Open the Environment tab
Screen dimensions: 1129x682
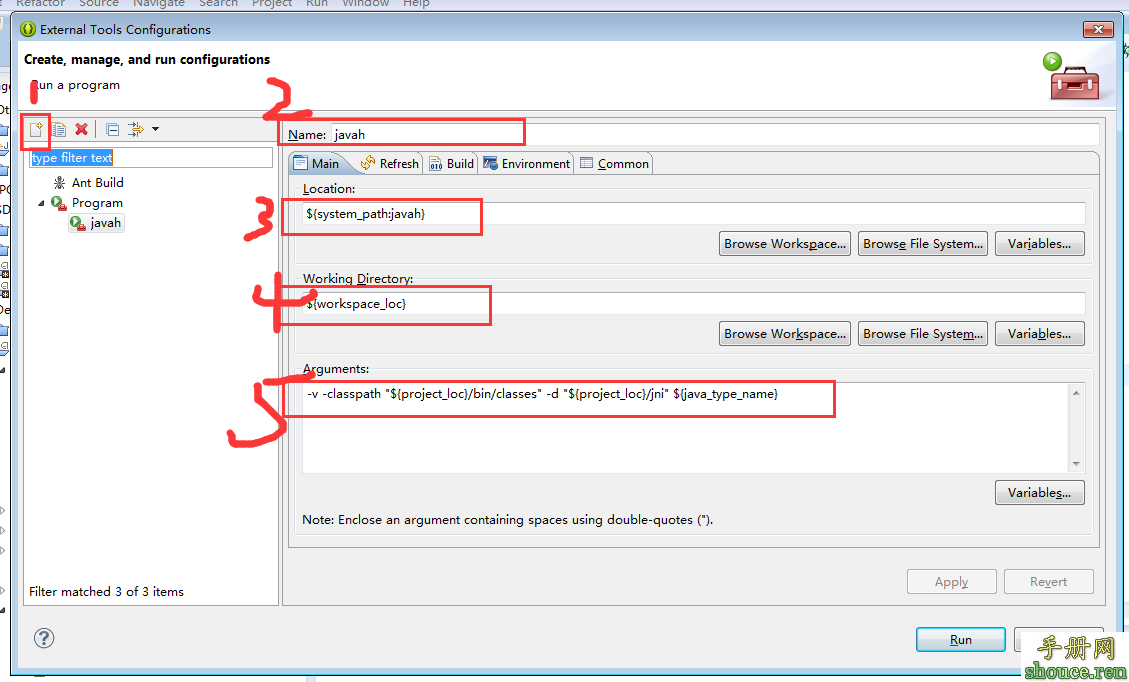526,164
